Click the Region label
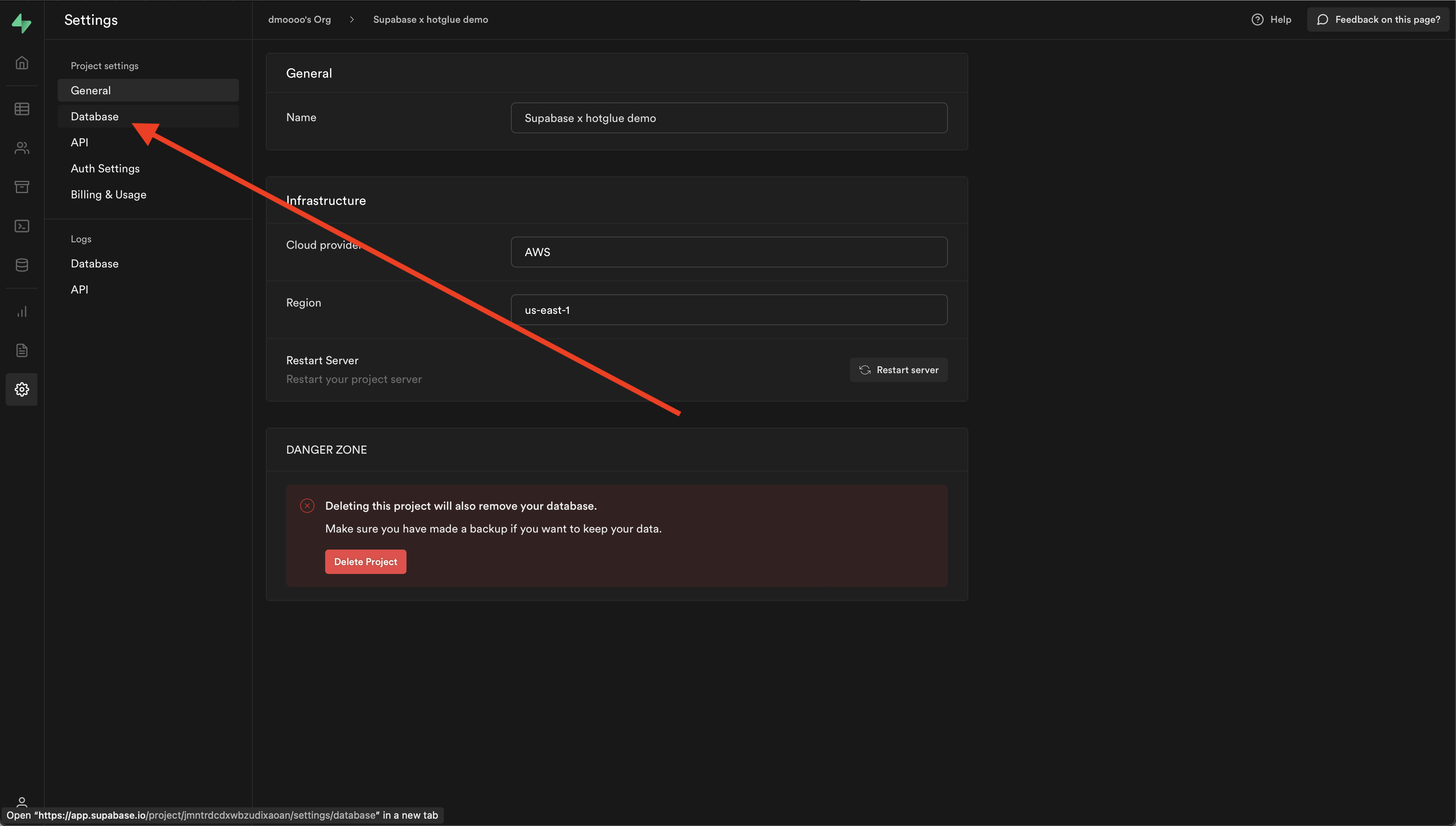 point(303,302)
